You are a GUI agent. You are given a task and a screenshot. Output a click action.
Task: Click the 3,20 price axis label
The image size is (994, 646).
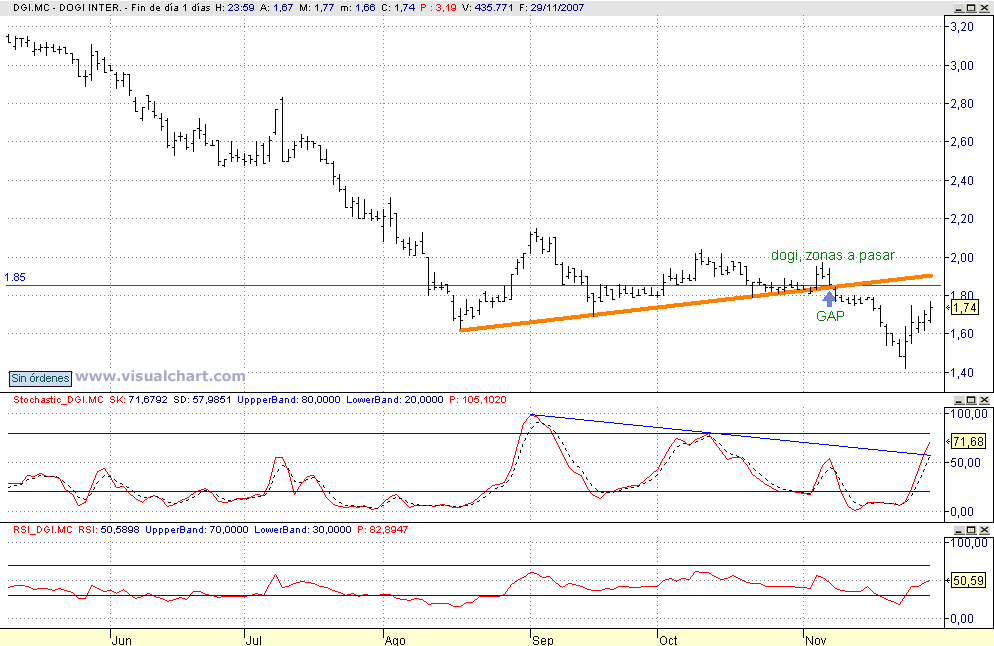coord(962,27)
